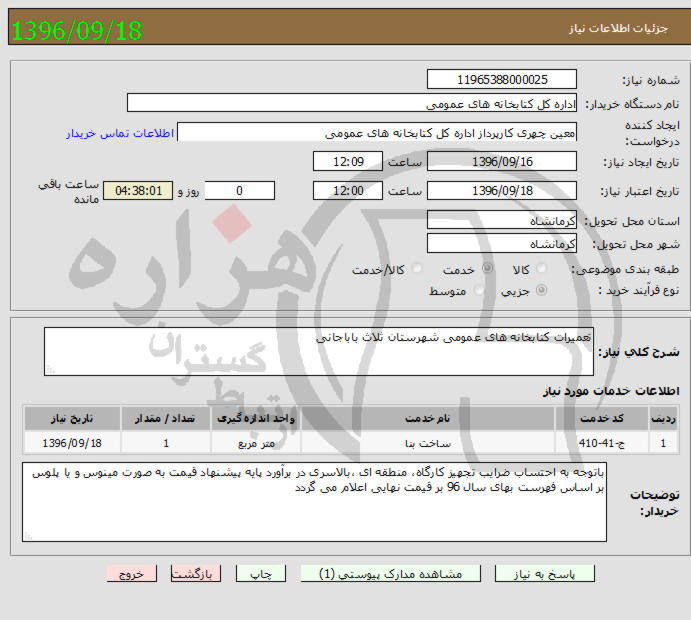Click the request creator name field
Image resolution: width=691 pixels, height=620 pixels.
tap(377, 132)
